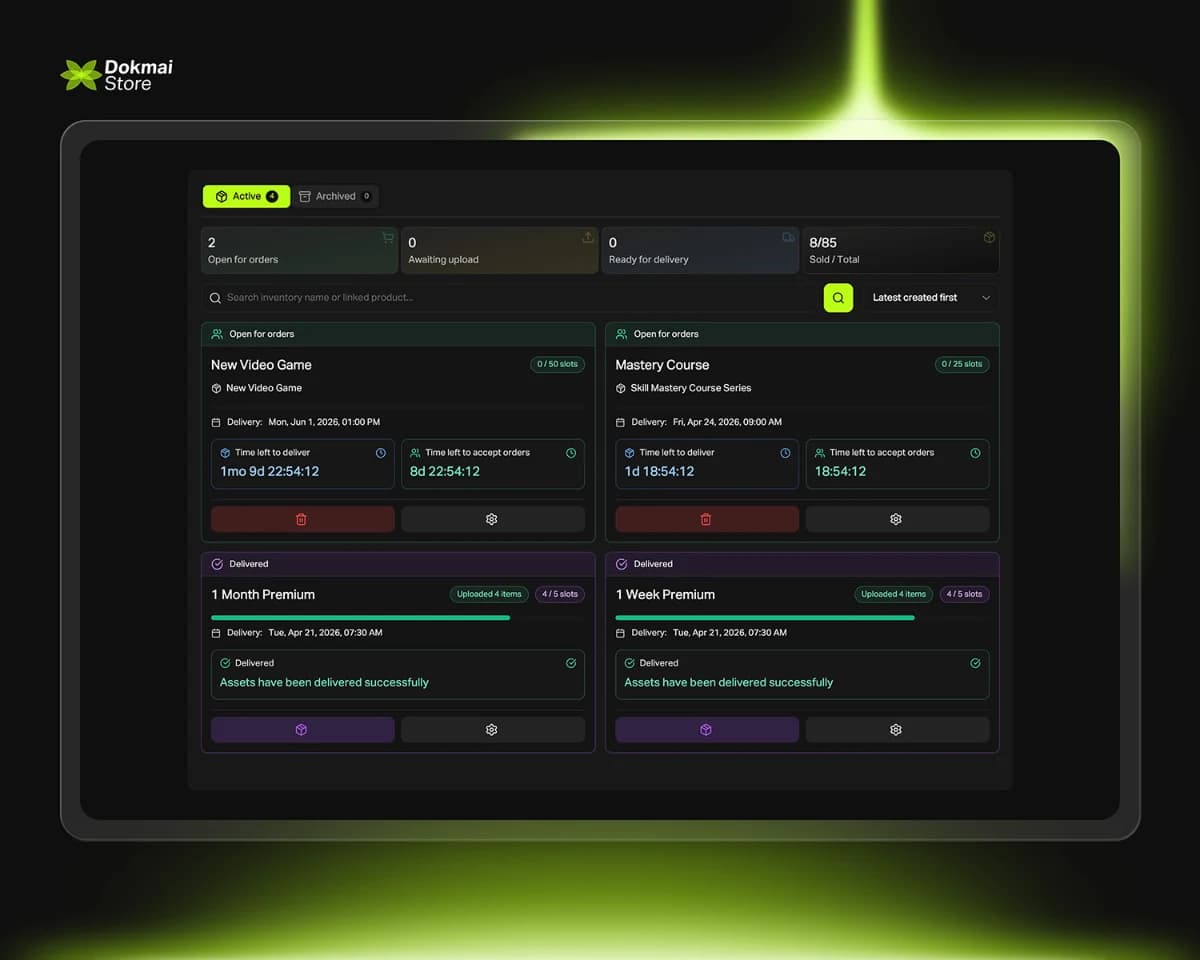Click the shopping cart icon on Open for orders
The image size is (1200, 960).
tap(388, 237)
